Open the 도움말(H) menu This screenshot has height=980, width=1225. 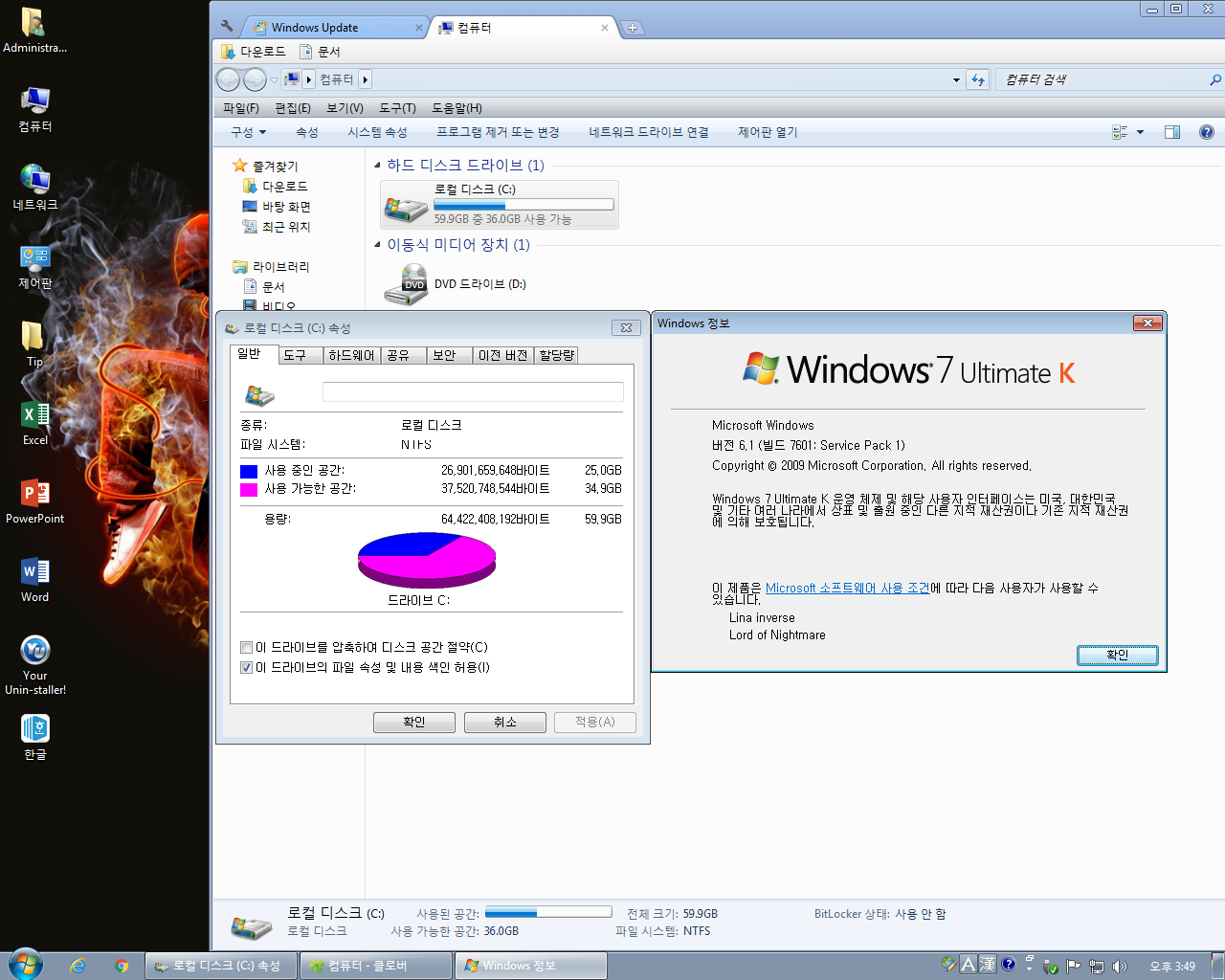tap(457, 108)
